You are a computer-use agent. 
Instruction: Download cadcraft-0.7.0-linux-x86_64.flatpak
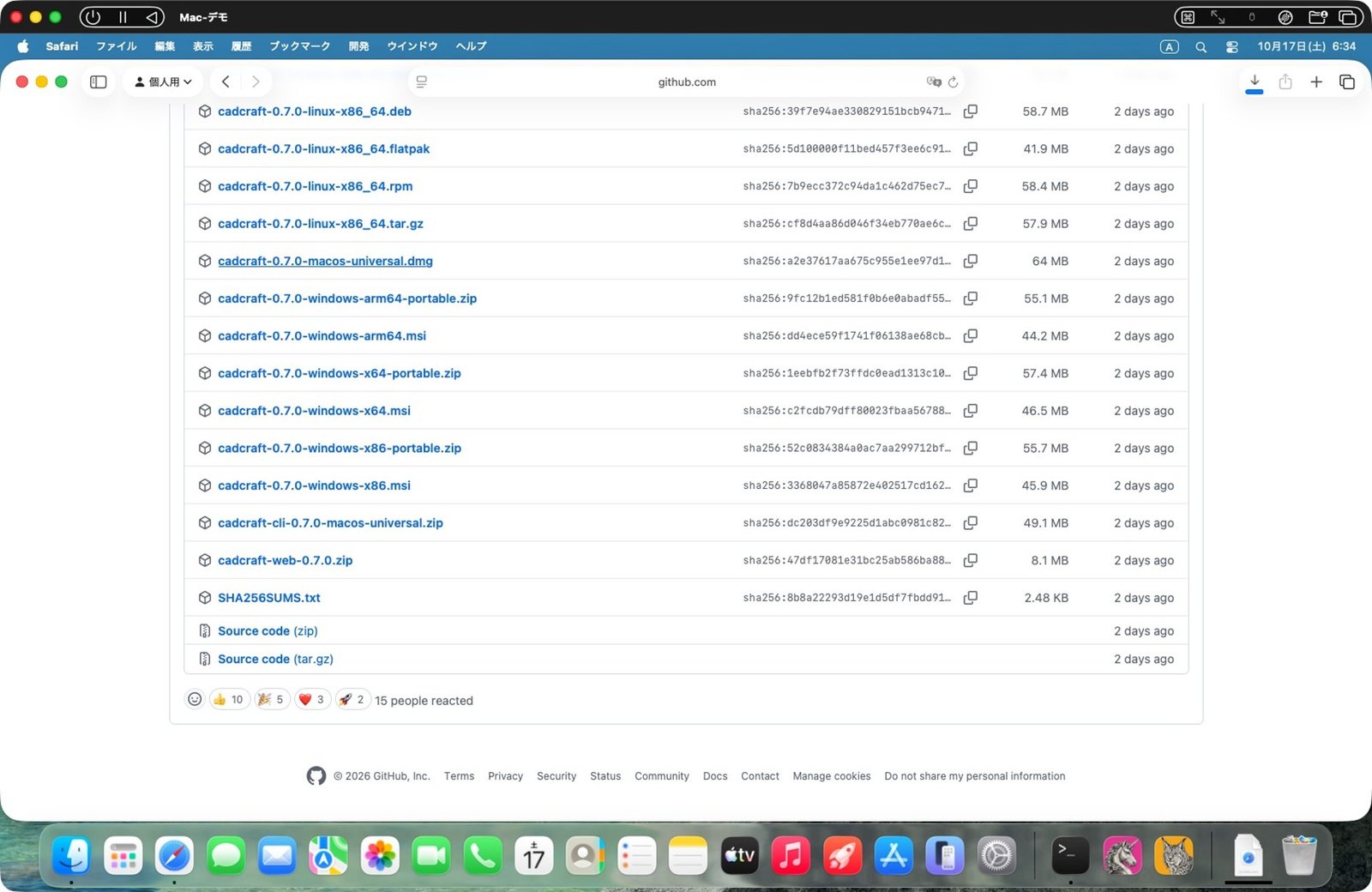click(323, 148)
